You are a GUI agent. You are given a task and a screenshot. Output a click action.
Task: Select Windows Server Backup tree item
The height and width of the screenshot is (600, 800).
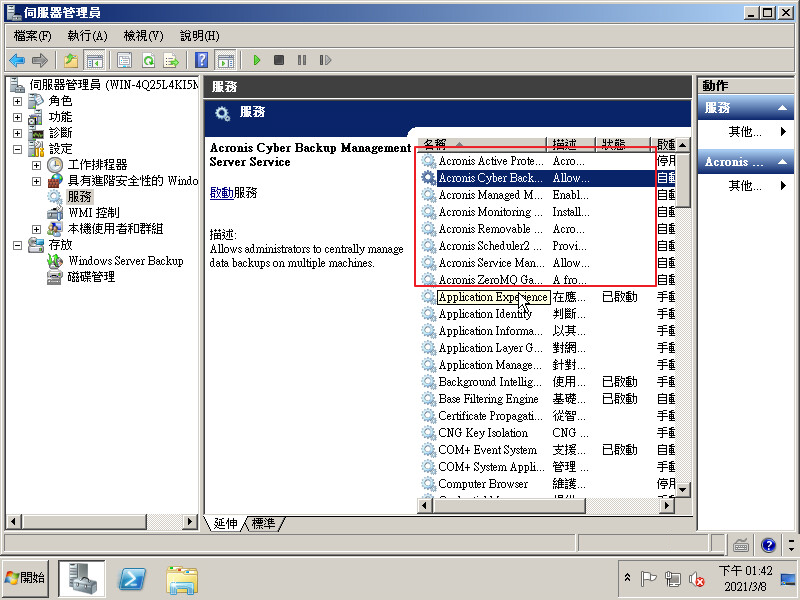click(x=126, y=261)
